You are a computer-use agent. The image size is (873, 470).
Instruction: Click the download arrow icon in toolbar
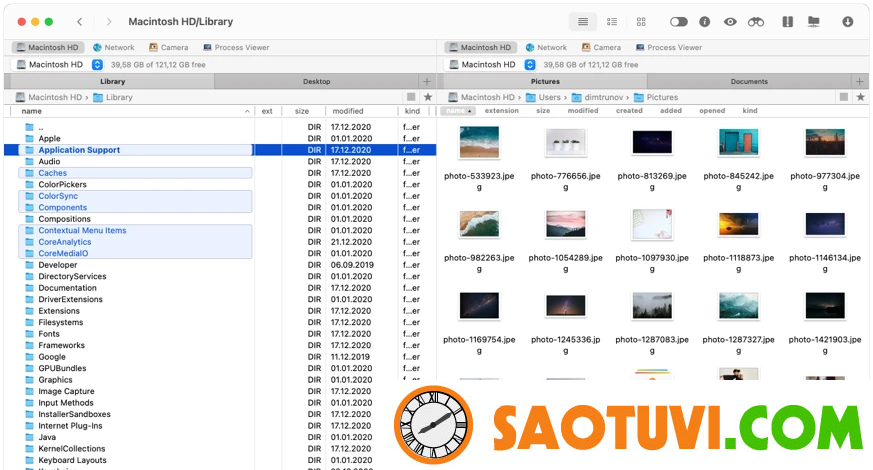(848, 21)
